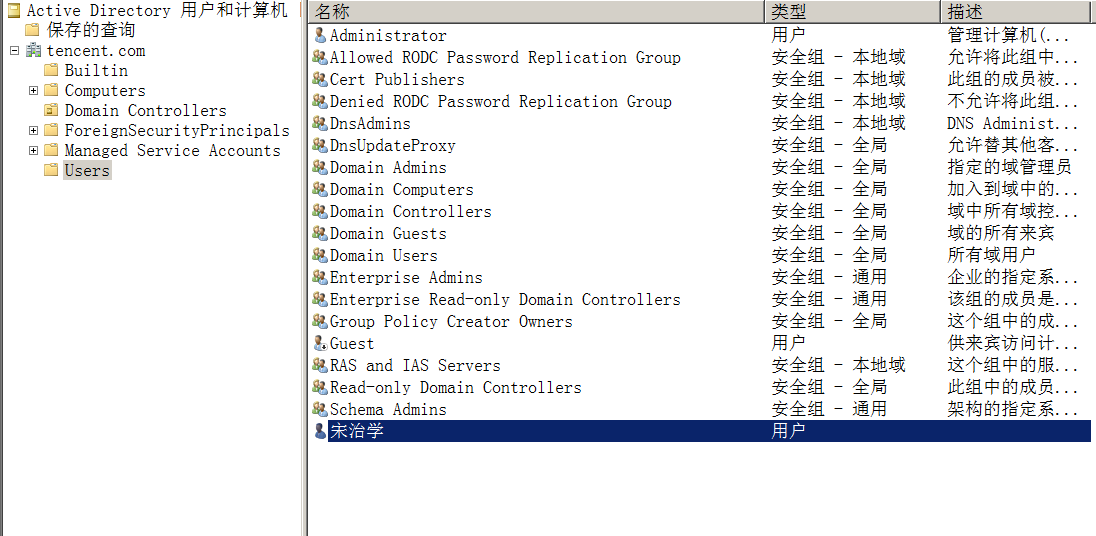Select Builtin in the tree
This screenshot has height=536, width=1096.
pos(96,71)
